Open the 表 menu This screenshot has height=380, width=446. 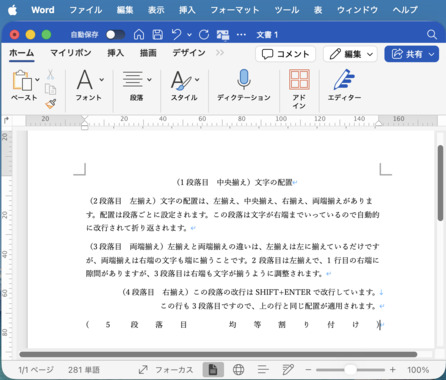pos(318,10)
